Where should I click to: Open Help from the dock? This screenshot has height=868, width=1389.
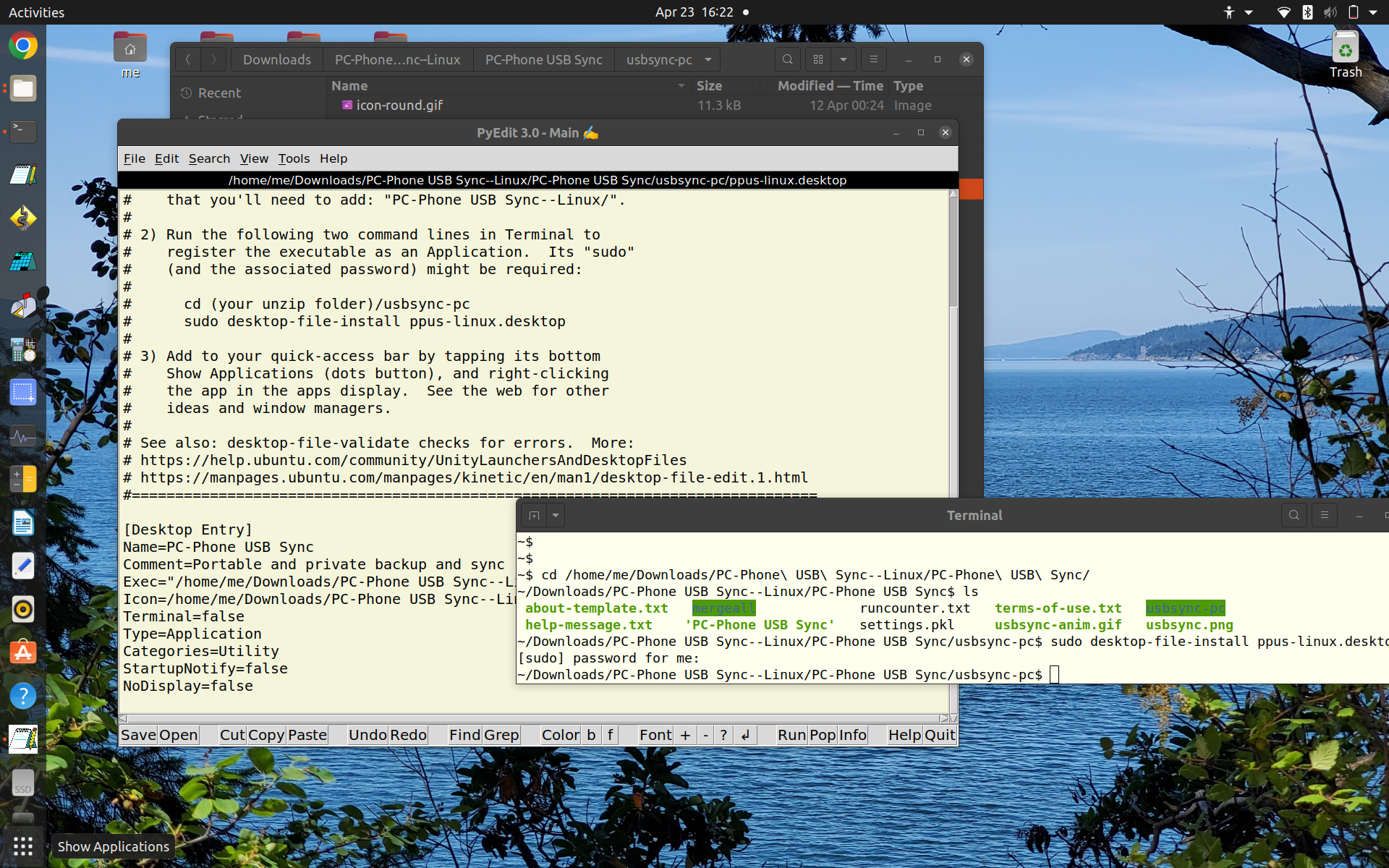tap(23, 696)
